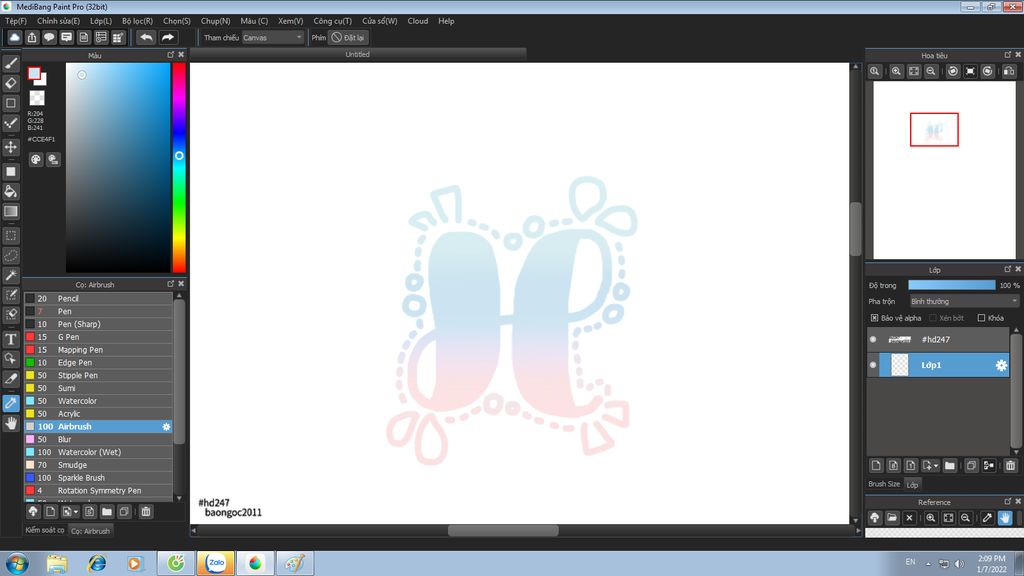Click the Navigator preview thumbnail
The width and height of the screenshot is (1024, 576).
[x=944, y=170]
